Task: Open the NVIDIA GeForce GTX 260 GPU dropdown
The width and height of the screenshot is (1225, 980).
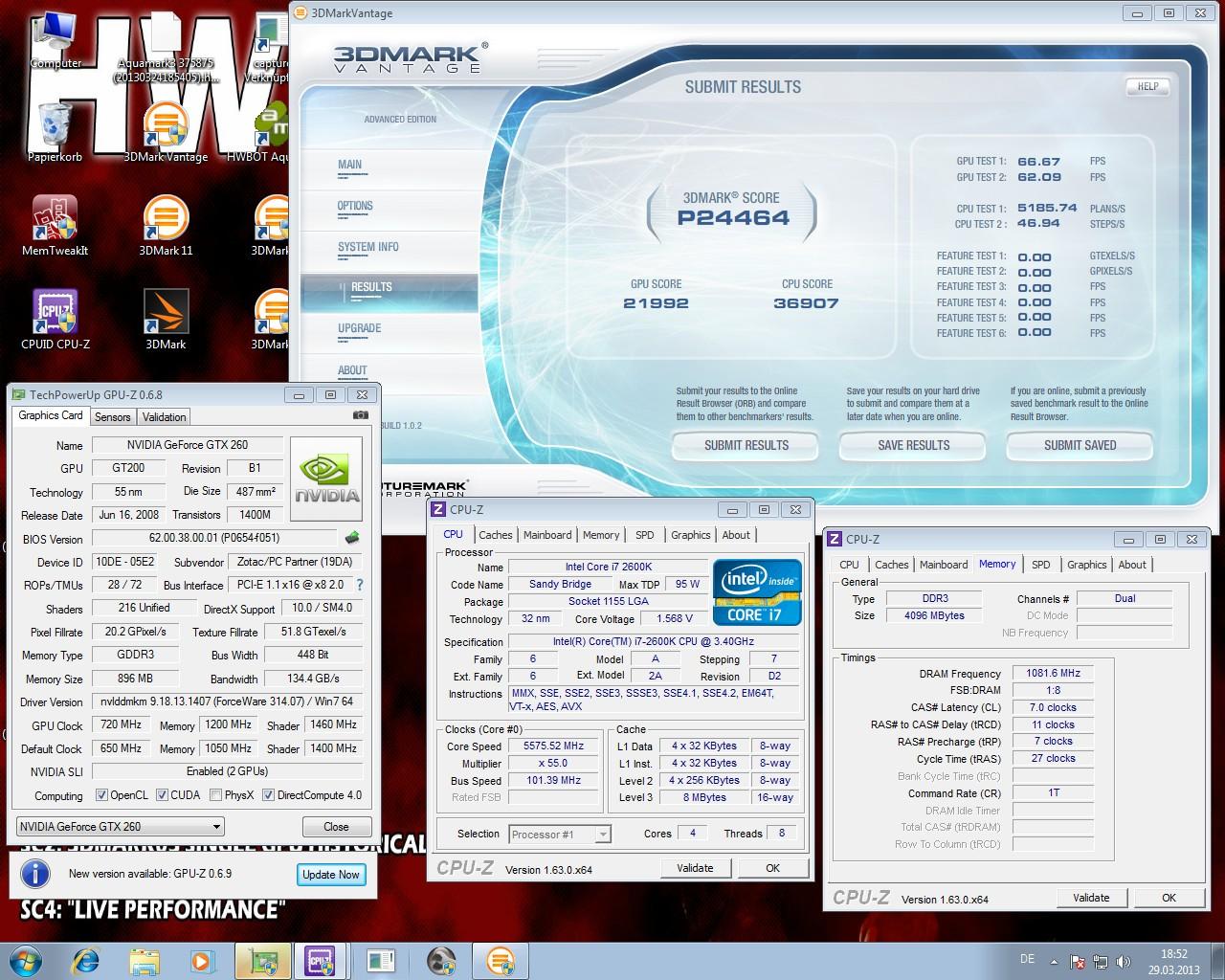Action: (121, 827)
